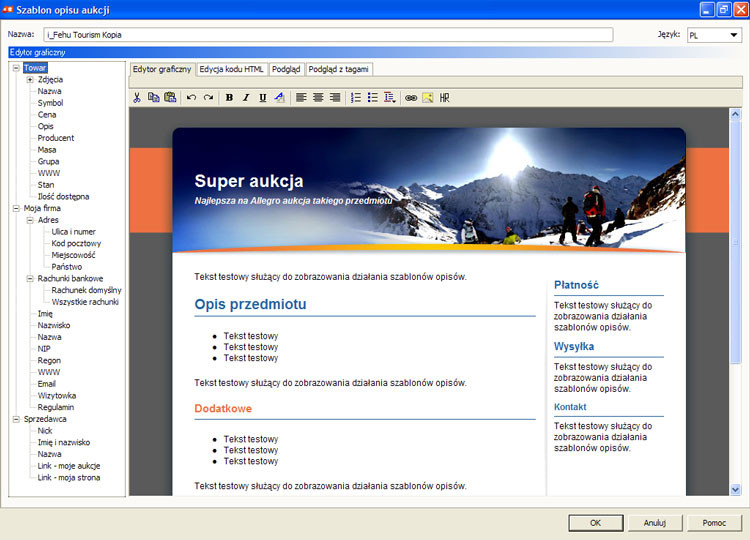
Task: Align text to the right
Action: pyautogui.click(x=335, y=98)
